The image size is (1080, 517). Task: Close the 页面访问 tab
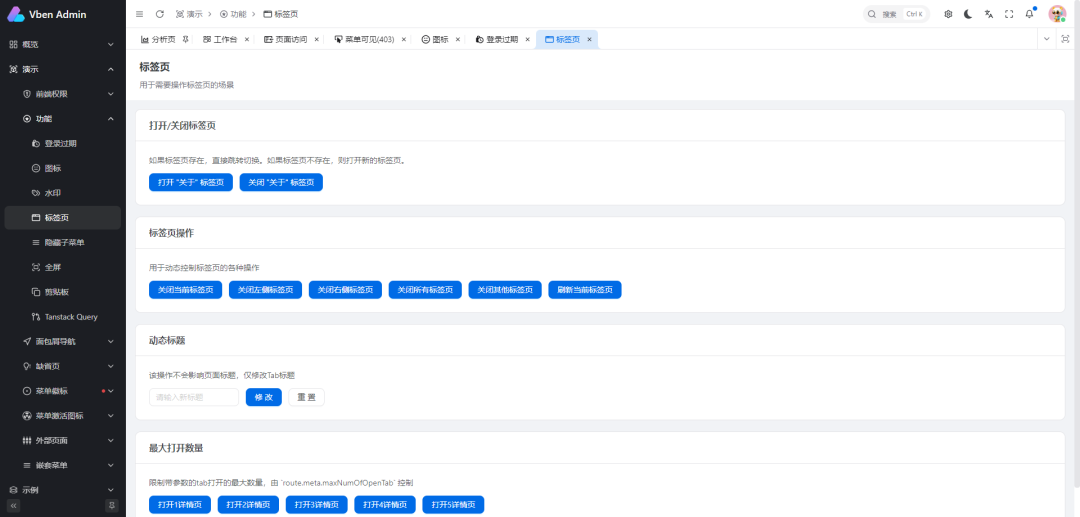point(317,39)
